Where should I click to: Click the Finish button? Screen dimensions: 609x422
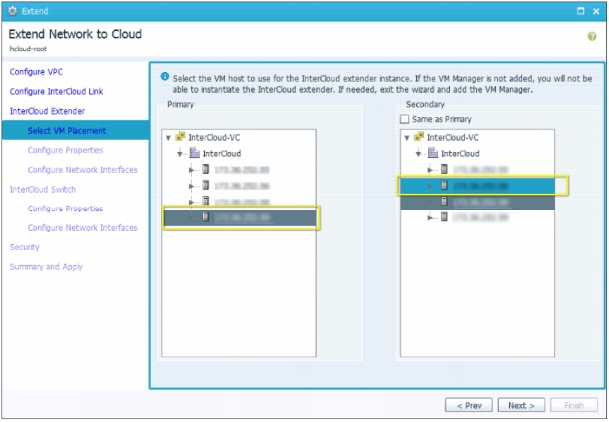tap(574, 405)
